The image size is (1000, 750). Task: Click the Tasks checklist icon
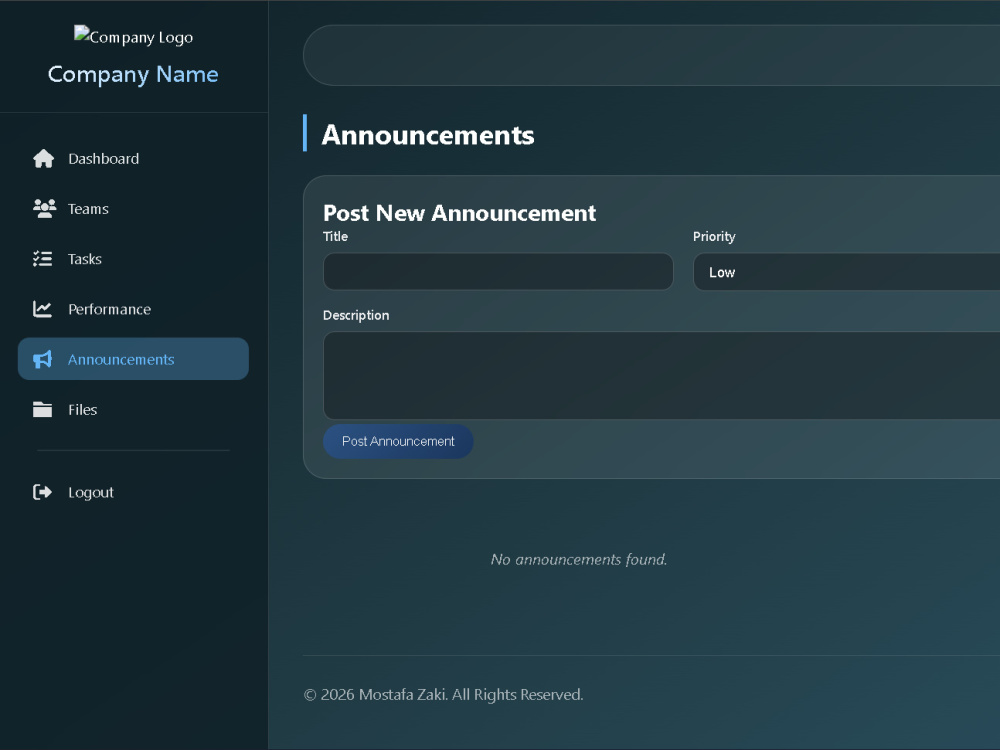[43, 259]
